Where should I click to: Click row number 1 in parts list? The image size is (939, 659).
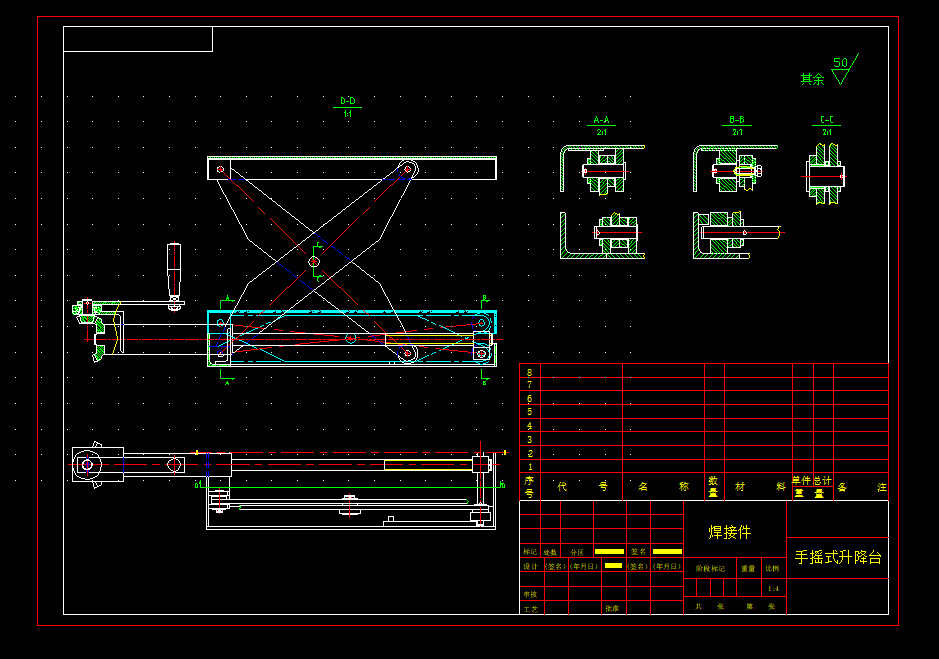click(529, 467)
